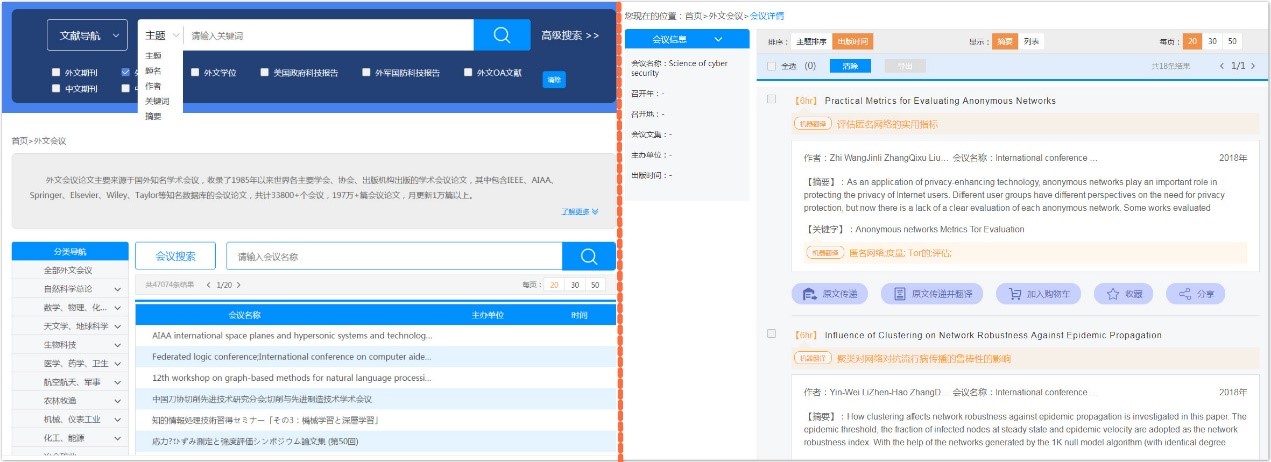Switch display to 列表 view
This screenshot has width=1271, height=462.
(x=1031, y=41)
